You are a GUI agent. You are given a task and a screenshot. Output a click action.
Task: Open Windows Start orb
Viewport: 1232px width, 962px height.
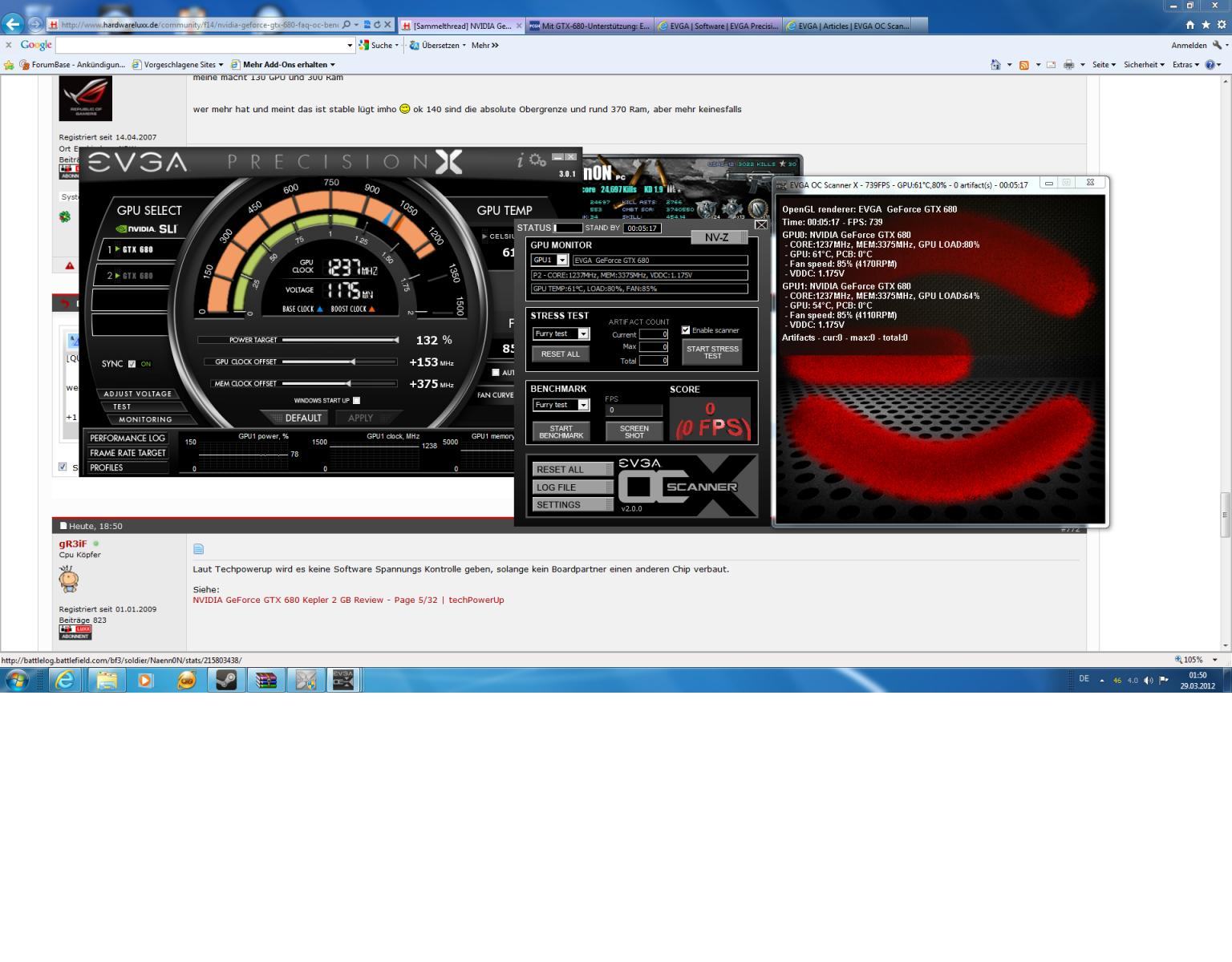[17, 680]
